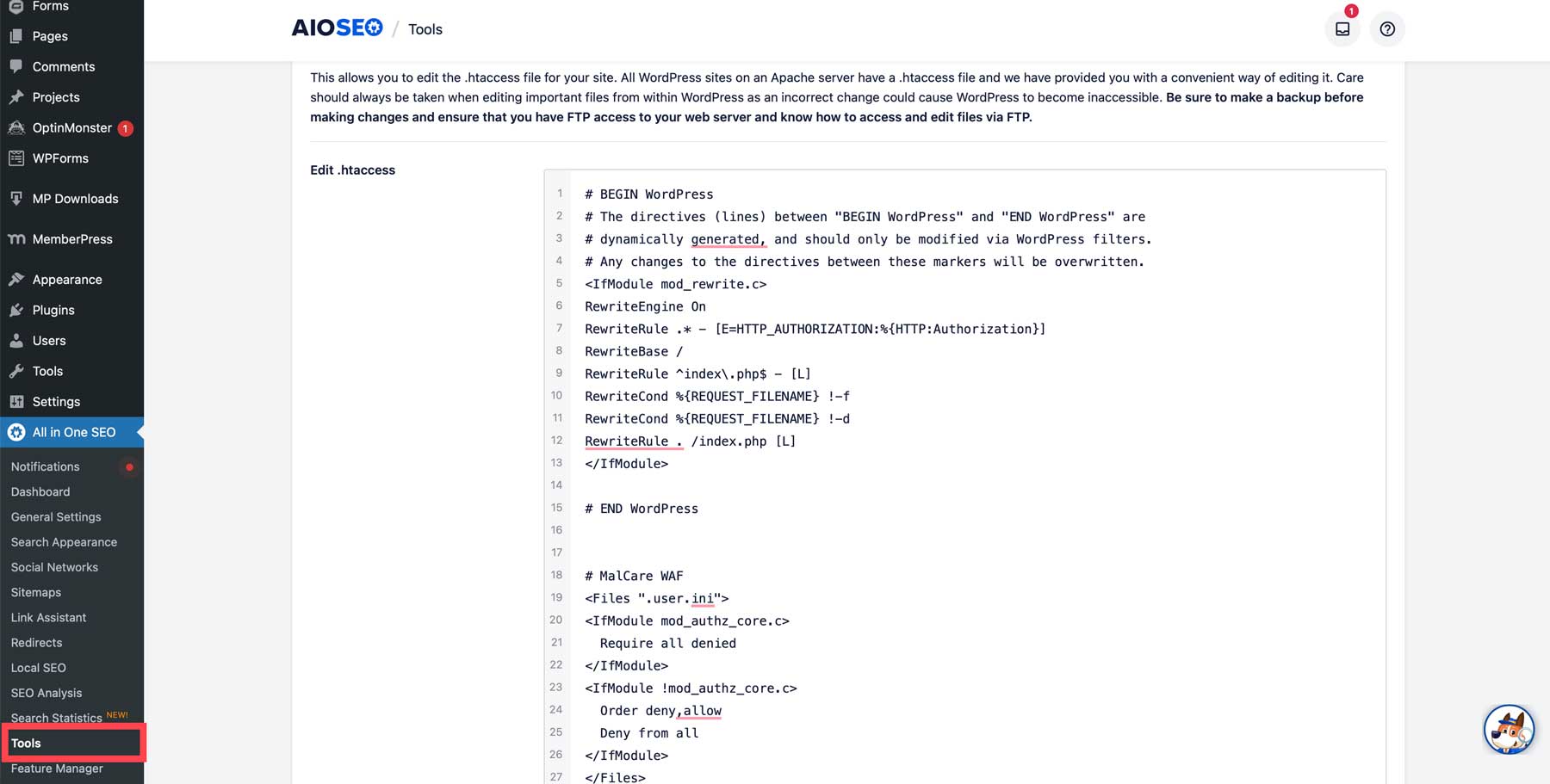The height and width of the screenshot is (784, 1550).
Task: Click the MemberPress sidebar icon
Action: [x=16, y=239]
